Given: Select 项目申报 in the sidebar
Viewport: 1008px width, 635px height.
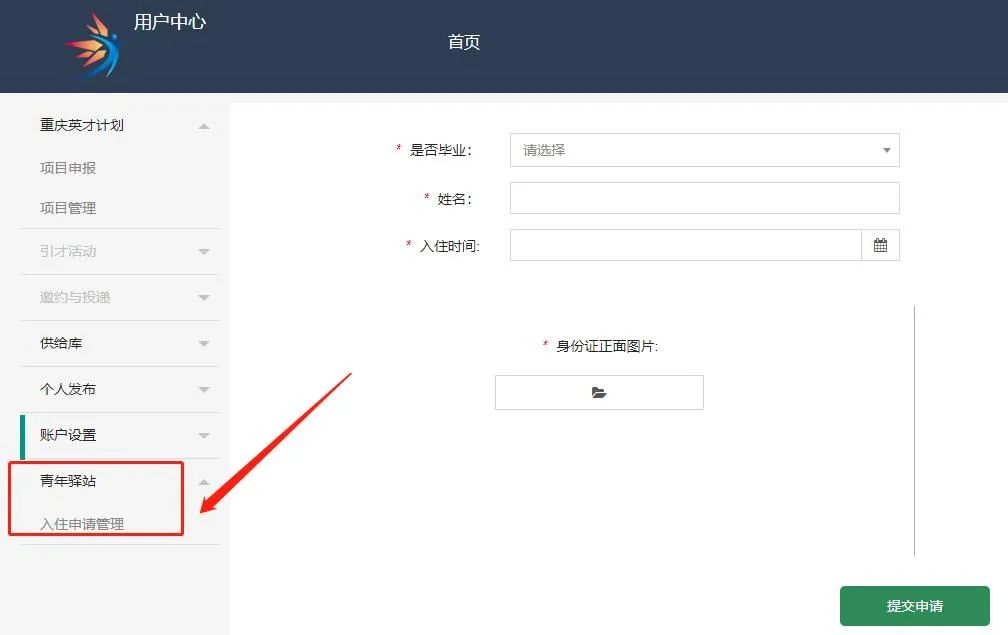Looking at the screenshot, I should pos(68,168).
